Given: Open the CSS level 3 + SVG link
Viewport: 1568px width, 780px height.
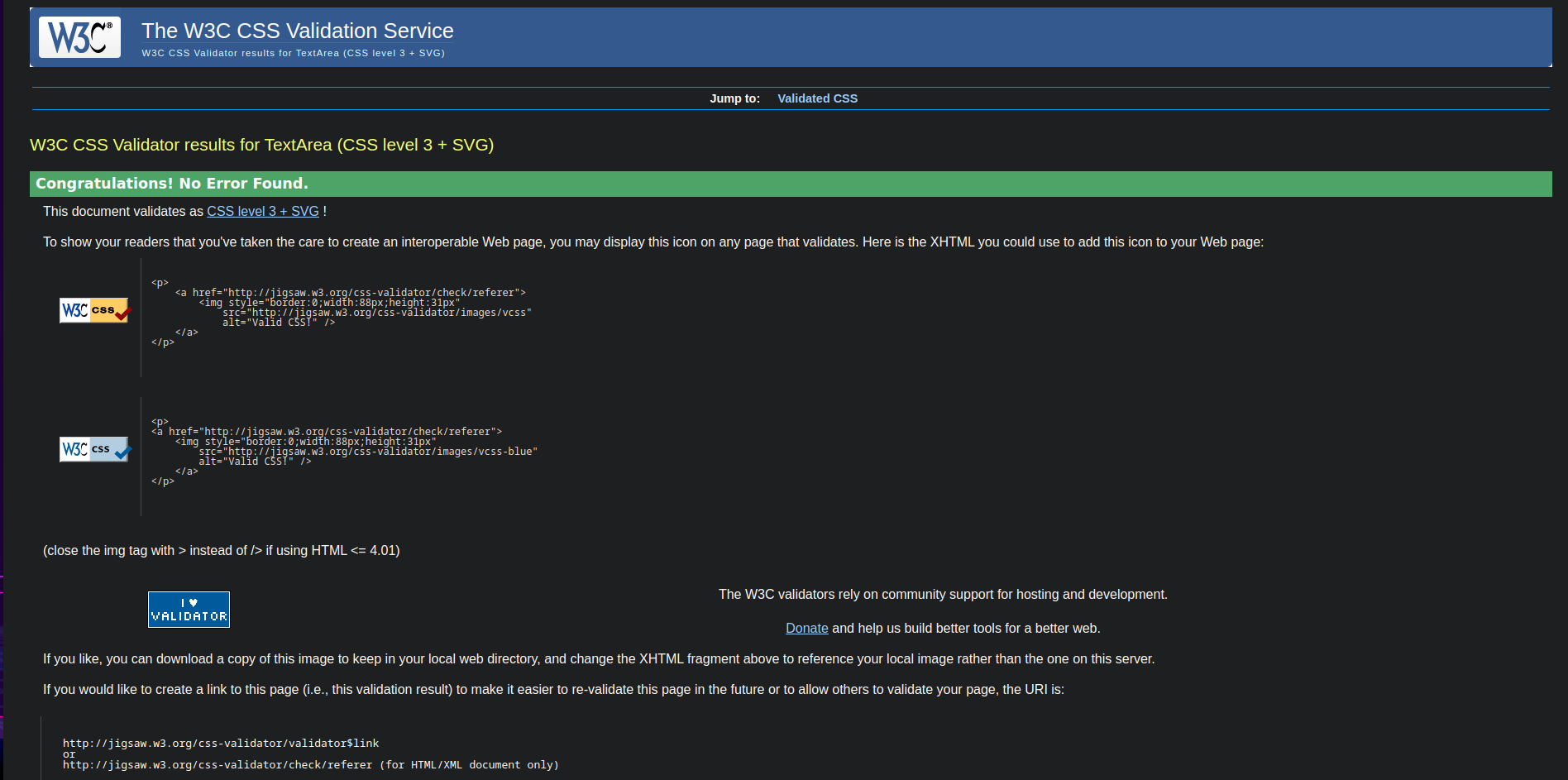Looking at the screenshot, I should 263,212.
